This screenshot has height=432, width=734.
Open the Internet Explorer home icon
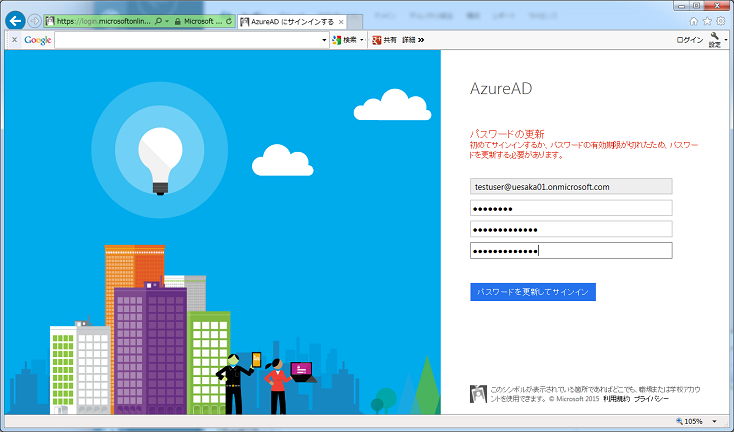[x=694, y=21]
